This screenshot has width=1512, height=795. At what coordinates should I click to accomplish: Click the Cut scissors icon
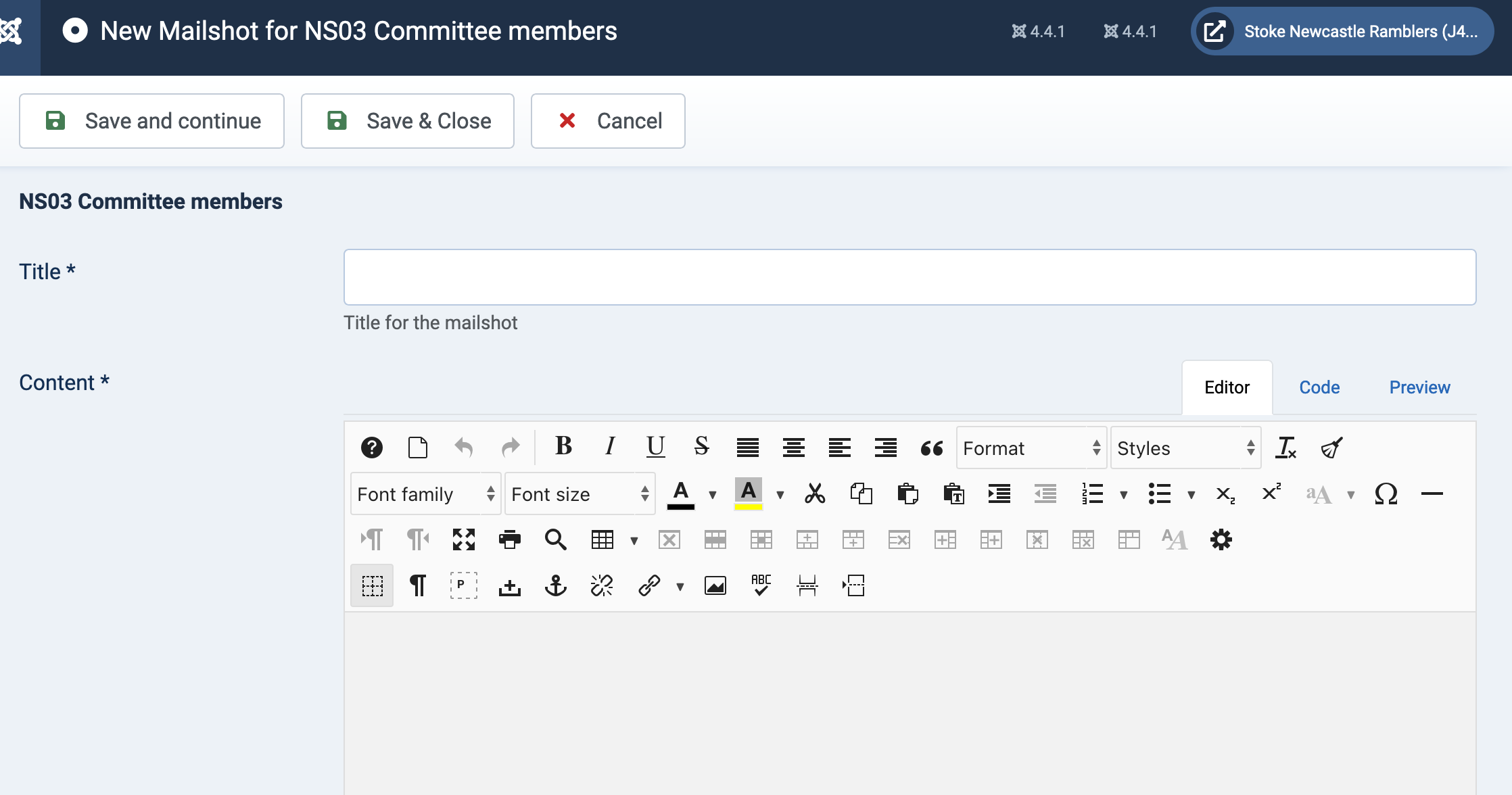(816, 493)
